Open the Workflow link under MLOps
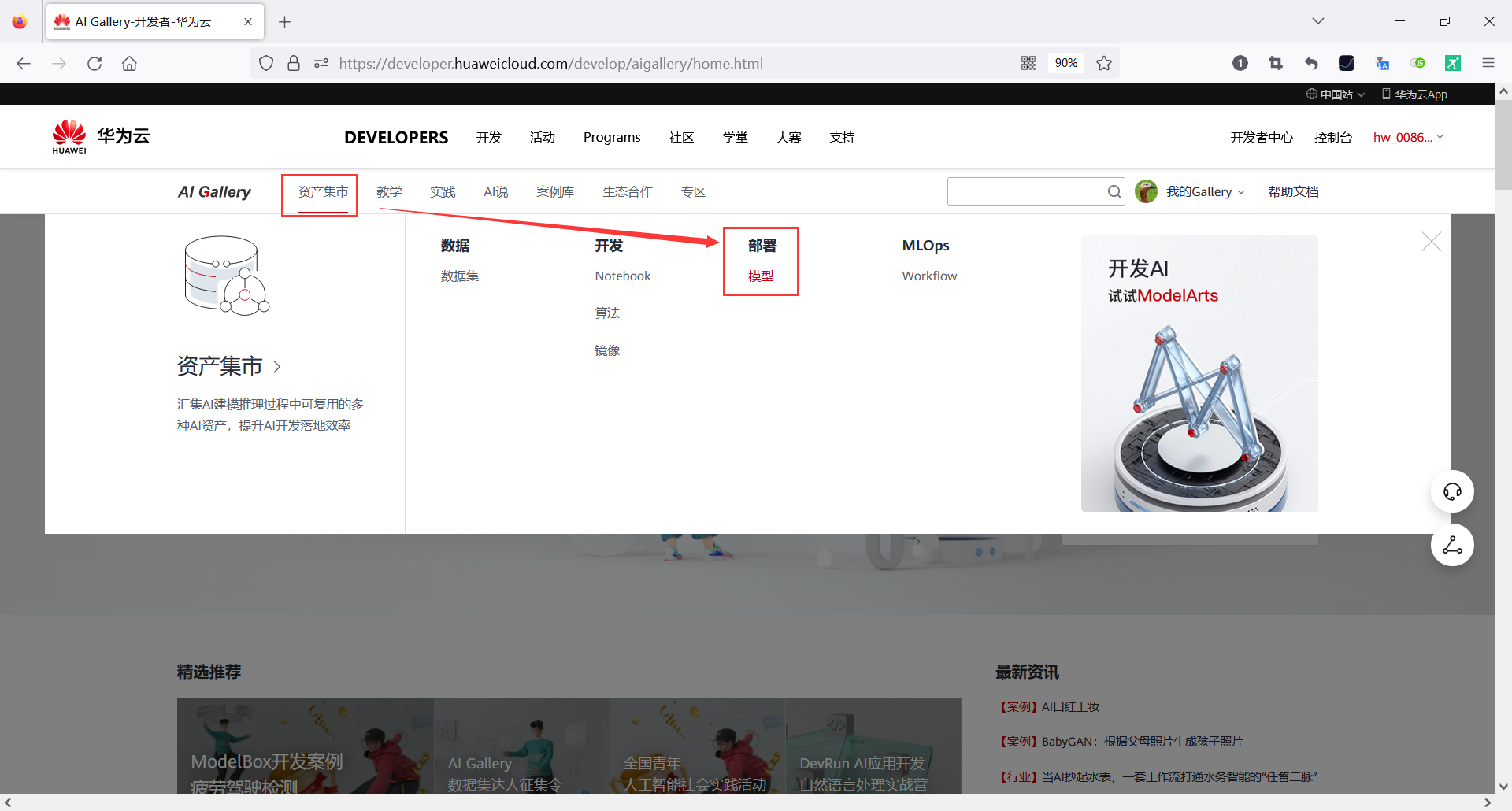 click(929, 276)
